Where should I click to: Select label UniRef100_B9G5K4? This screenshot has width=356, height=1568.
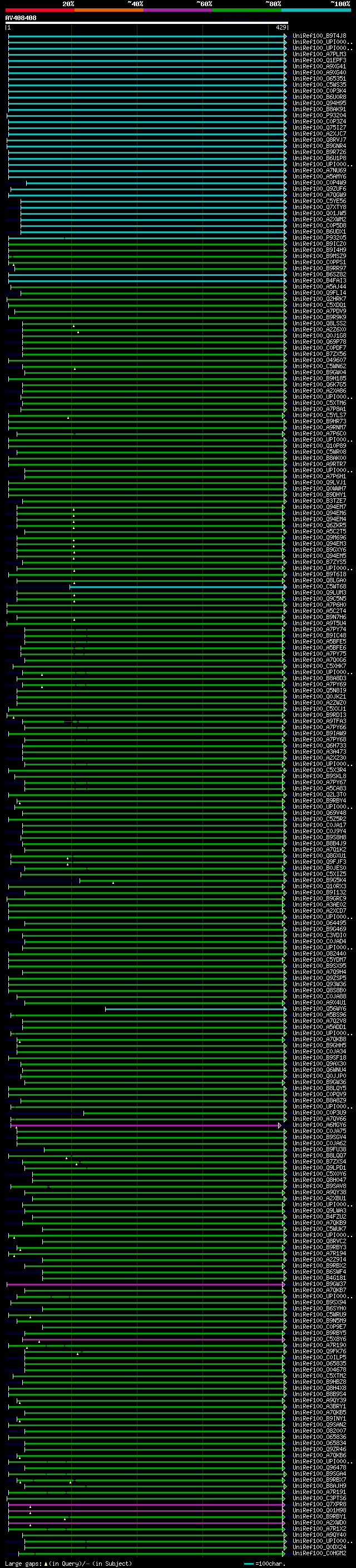point(319,880)
